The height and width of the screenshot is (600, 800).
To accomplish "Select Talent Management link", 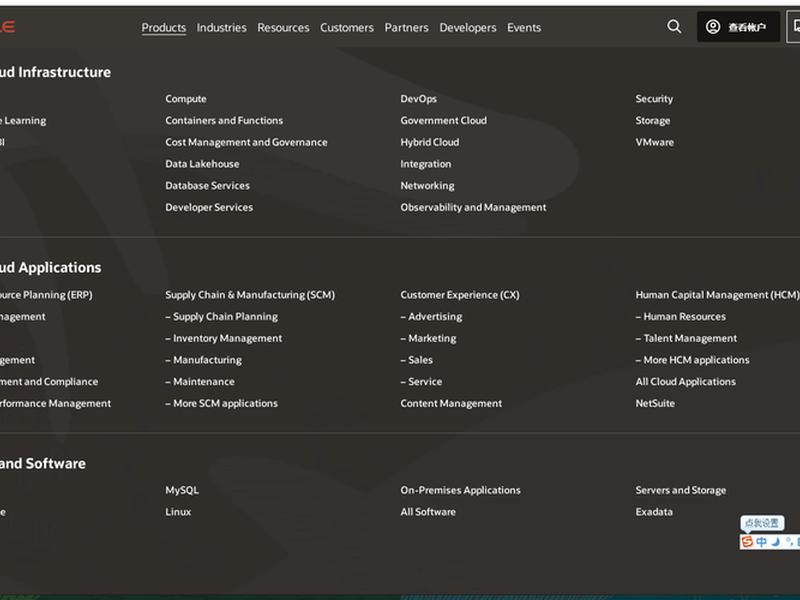I will [x=686, y=338].
